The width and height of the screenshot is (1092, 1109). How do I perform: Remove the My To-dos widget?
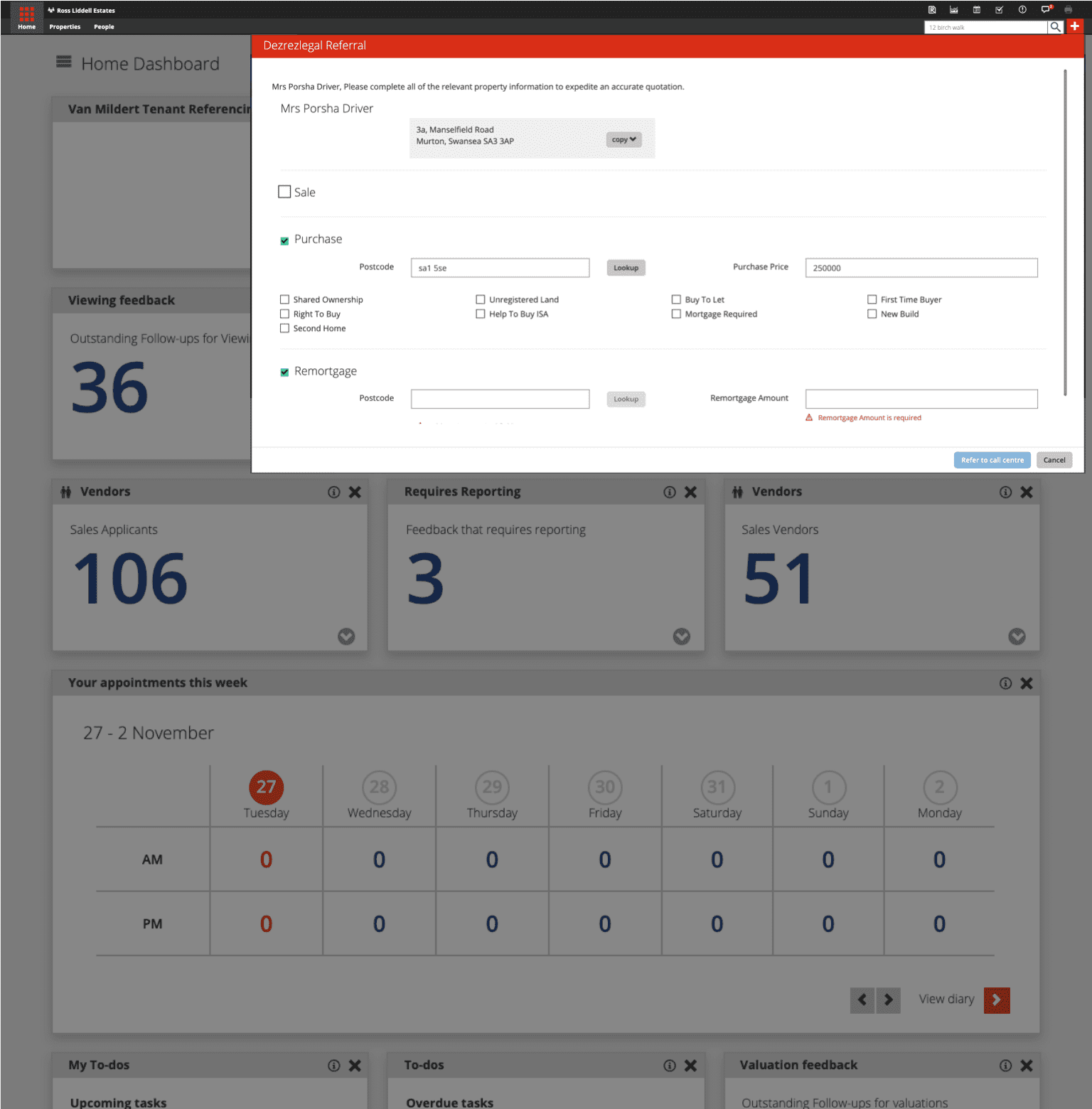click(355, 1066)
